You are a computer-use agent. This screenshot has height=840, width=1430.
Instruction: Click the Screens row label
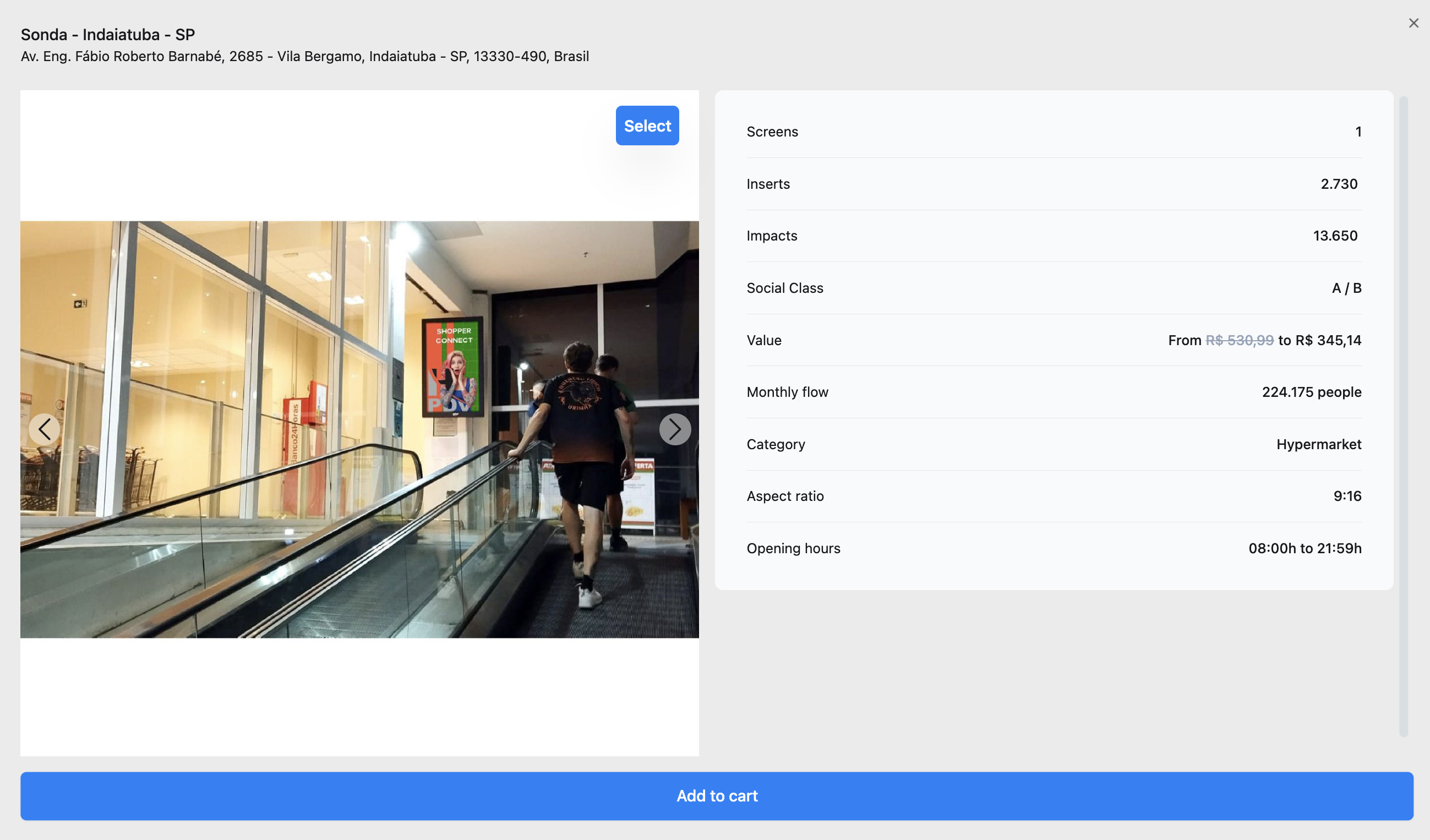click(772, 132)
